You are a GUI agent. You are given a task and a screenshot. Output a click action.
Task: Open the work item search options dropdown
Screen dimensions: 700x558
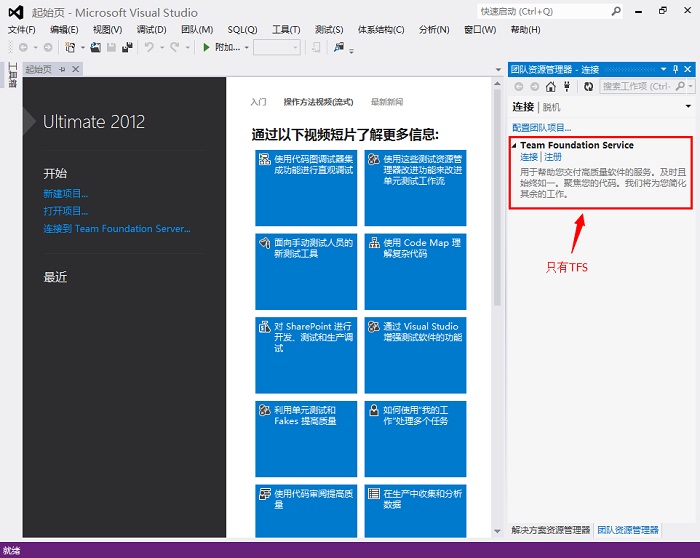[691, 86]
